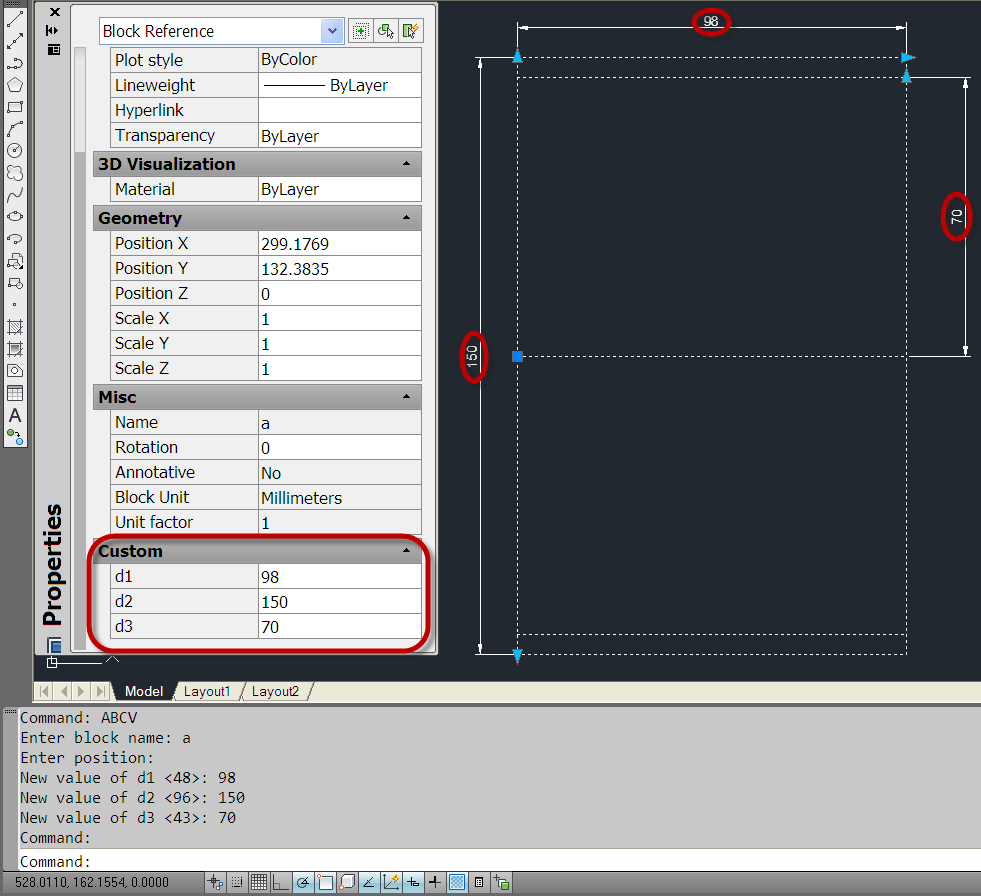
Task: Select the Spline tool
Action: pos(14,195)
